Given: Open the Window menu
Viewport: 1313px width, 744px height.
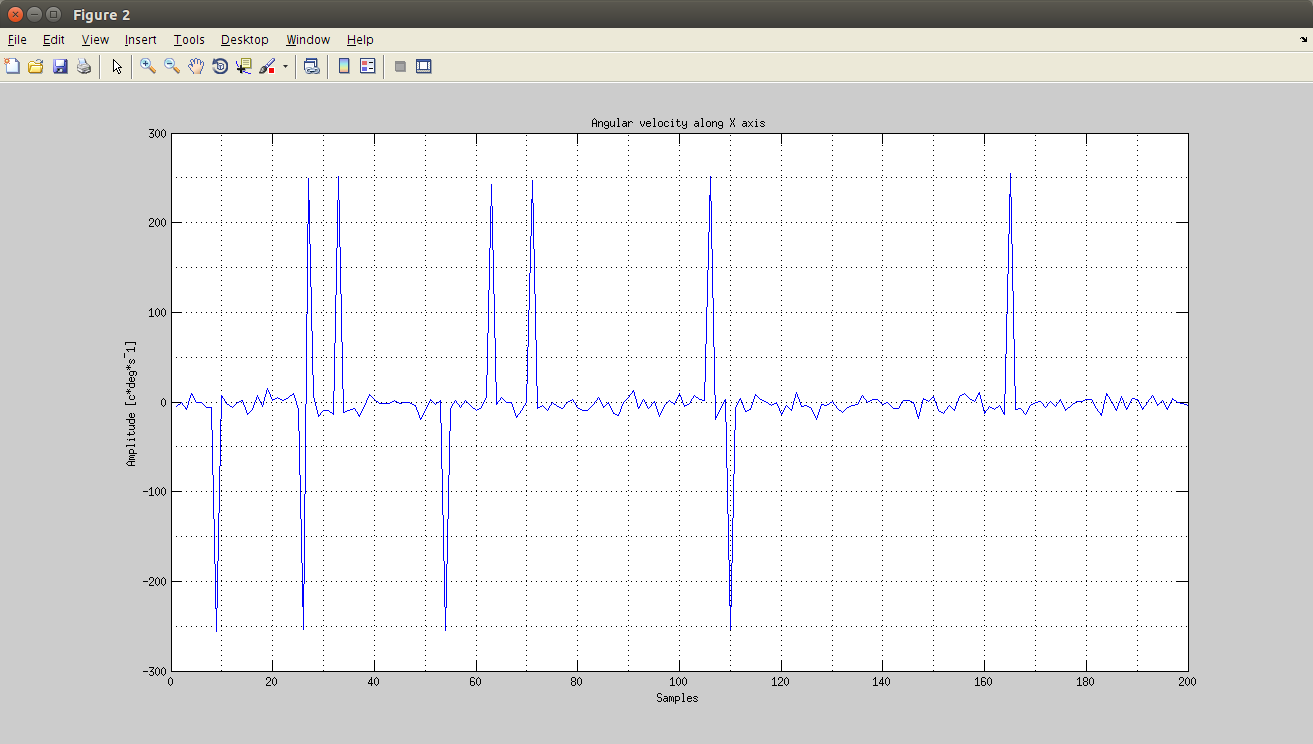Looking at the screenshot, I should point(308,40).
